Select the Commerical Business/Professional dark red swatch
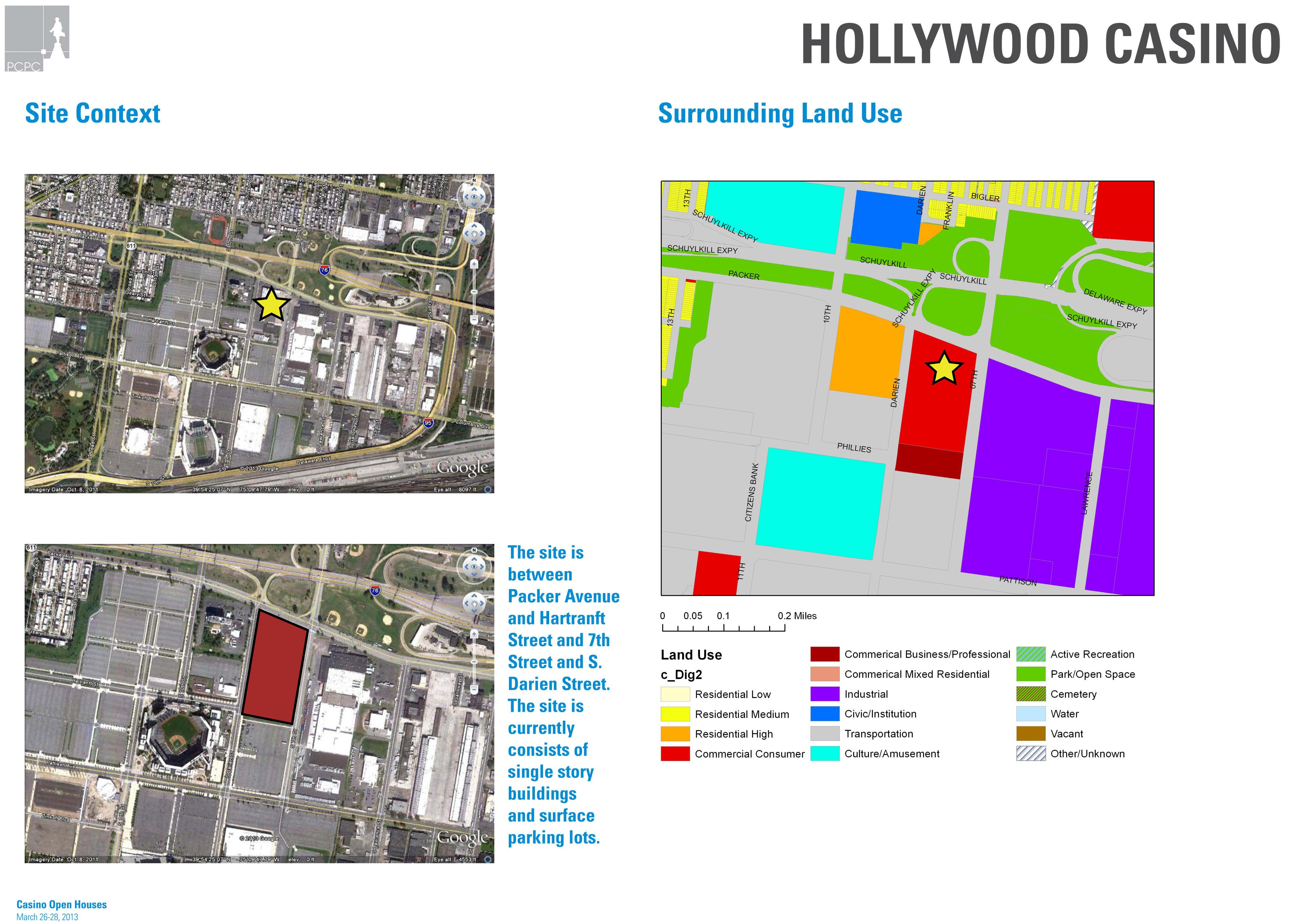The width and height of the screenshot is (1313, 924). (824, 654)
